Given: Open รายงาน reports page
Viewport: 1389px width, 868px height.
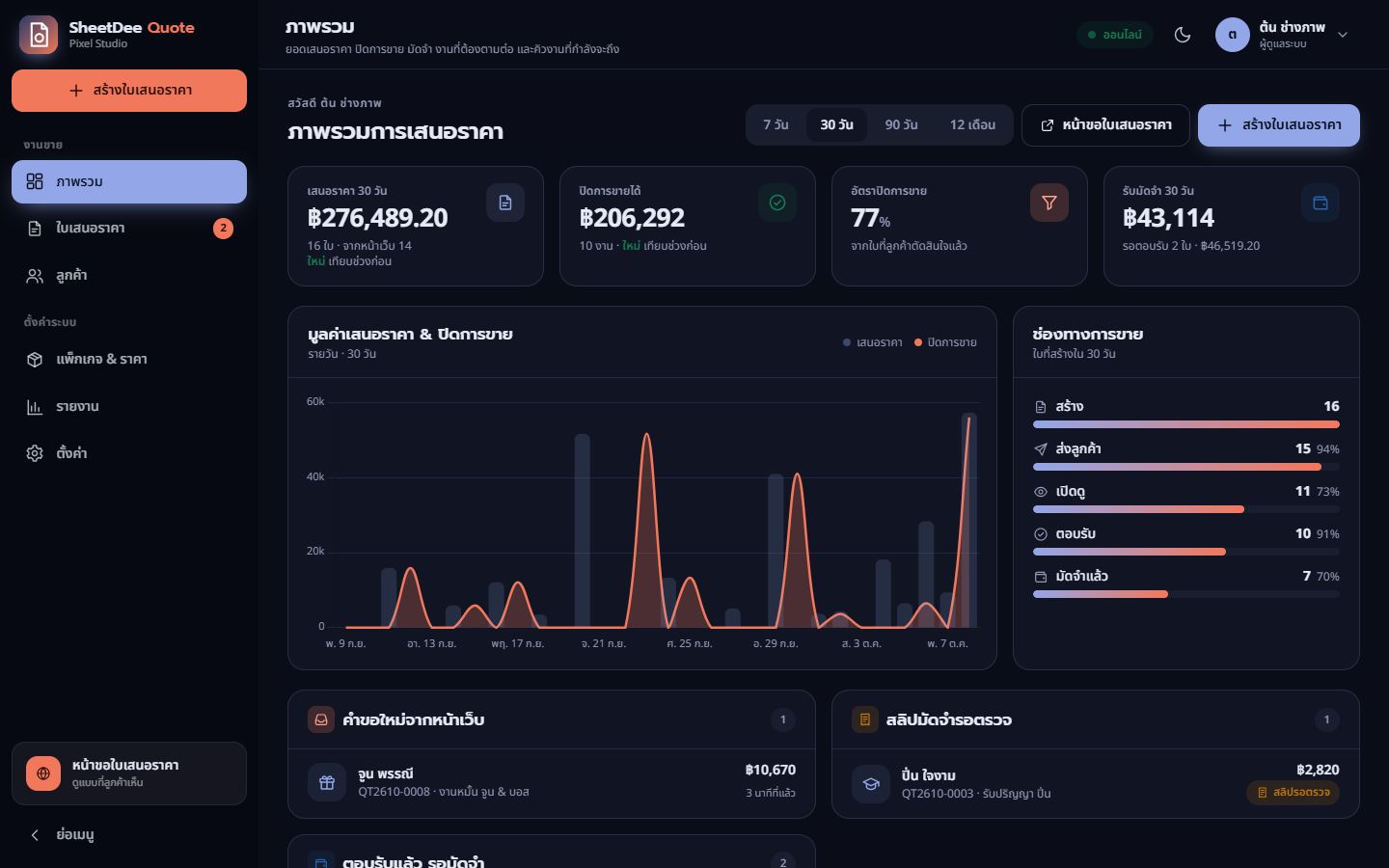Looking at the screenshot, I should [129, 406].
